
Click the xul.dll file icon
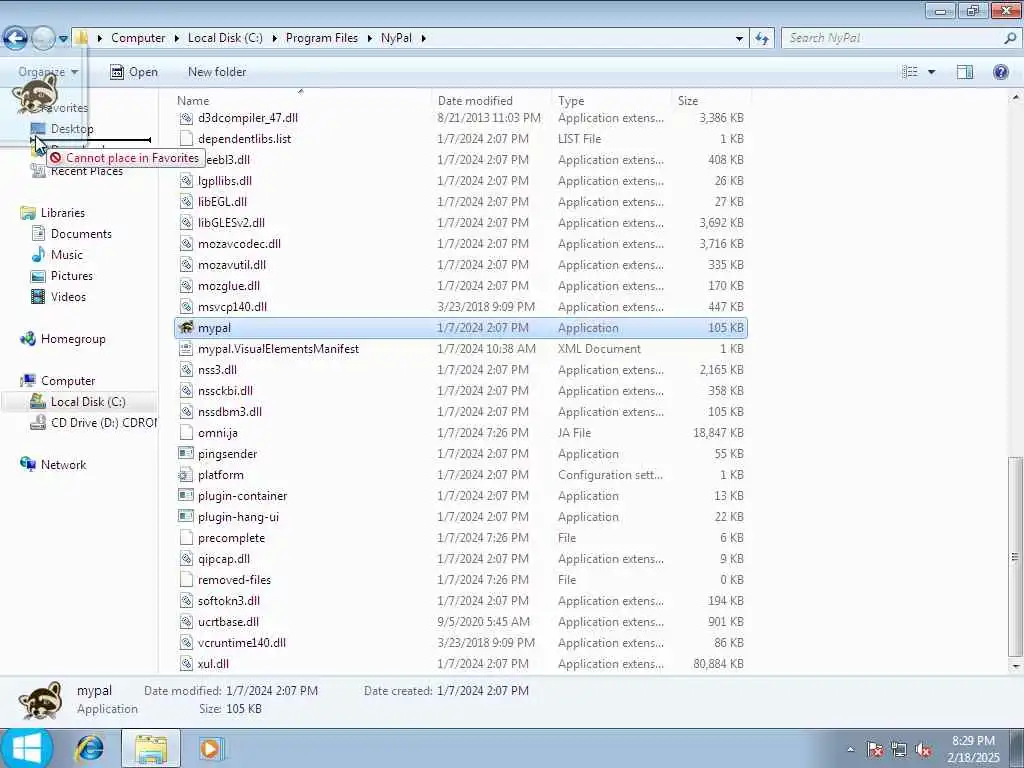tap(186, 664)
